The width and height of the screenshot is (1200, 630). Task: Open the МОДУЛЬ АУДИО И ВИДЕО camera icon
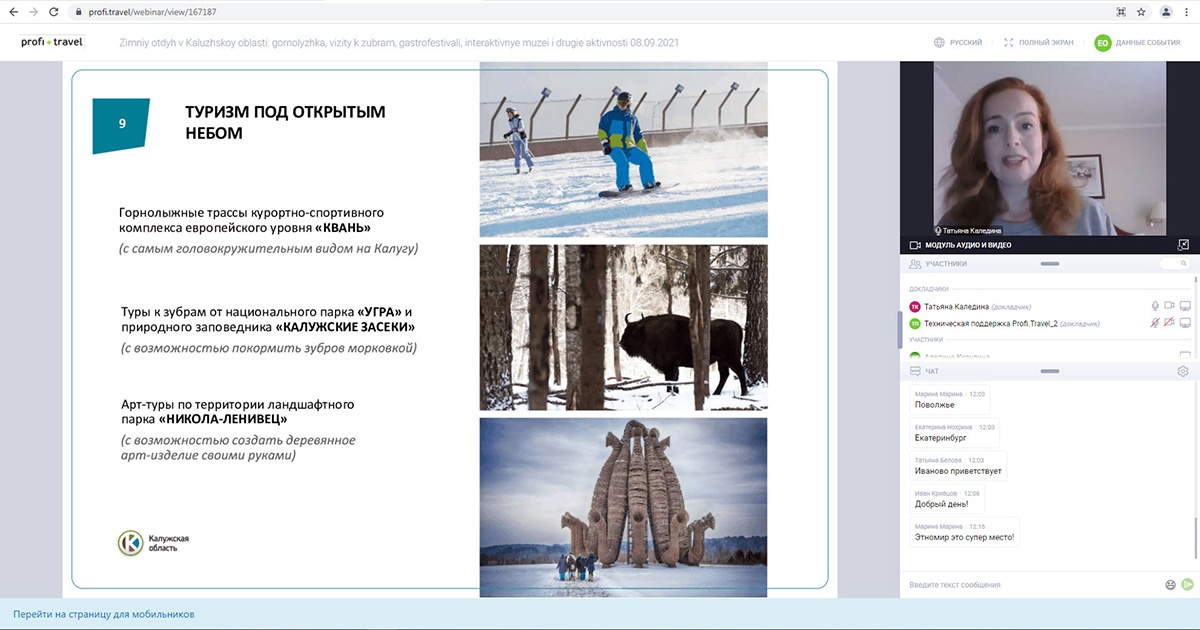914,245
